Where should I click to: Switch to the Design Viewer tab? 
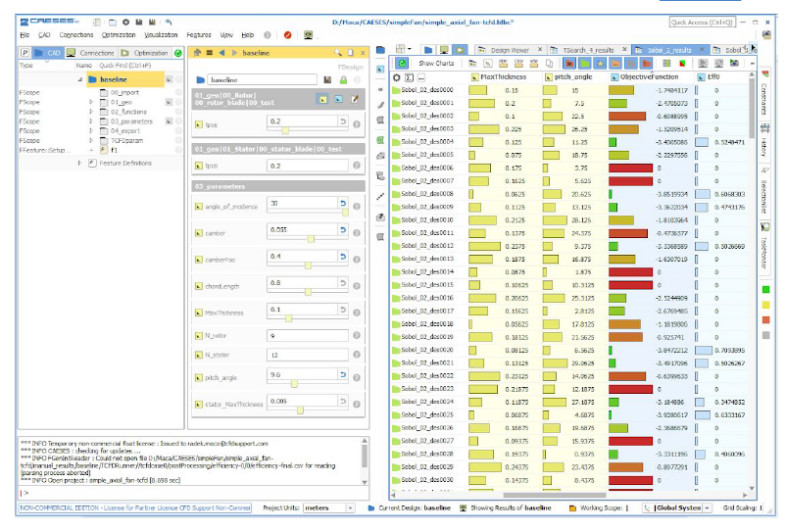508,50
